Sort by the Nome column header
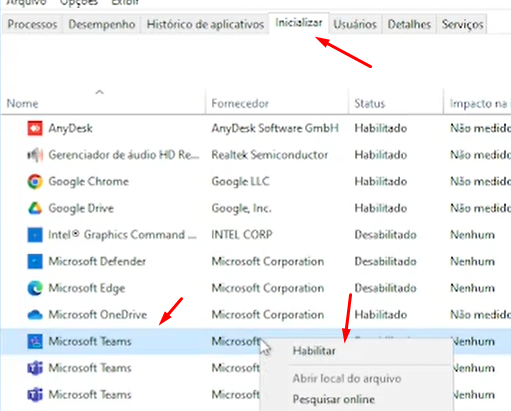Screen dimensions: 511x411 22,104
